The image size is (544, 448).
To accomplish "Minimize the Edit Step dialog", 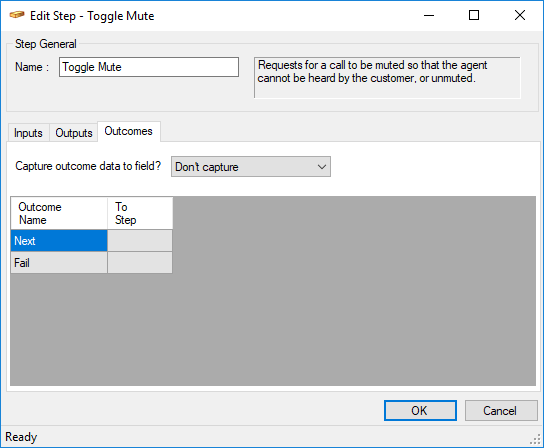I will coord(429,15).
